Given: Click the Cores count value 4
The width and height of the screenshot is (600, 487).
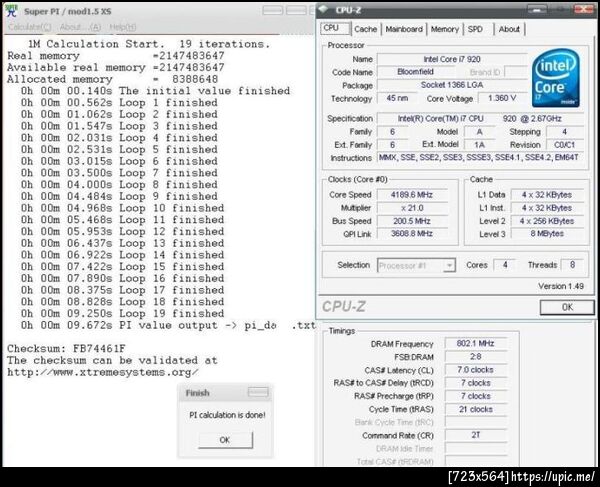Looking at the screenshot, I should pyautogui.click(x=505, y=265).
